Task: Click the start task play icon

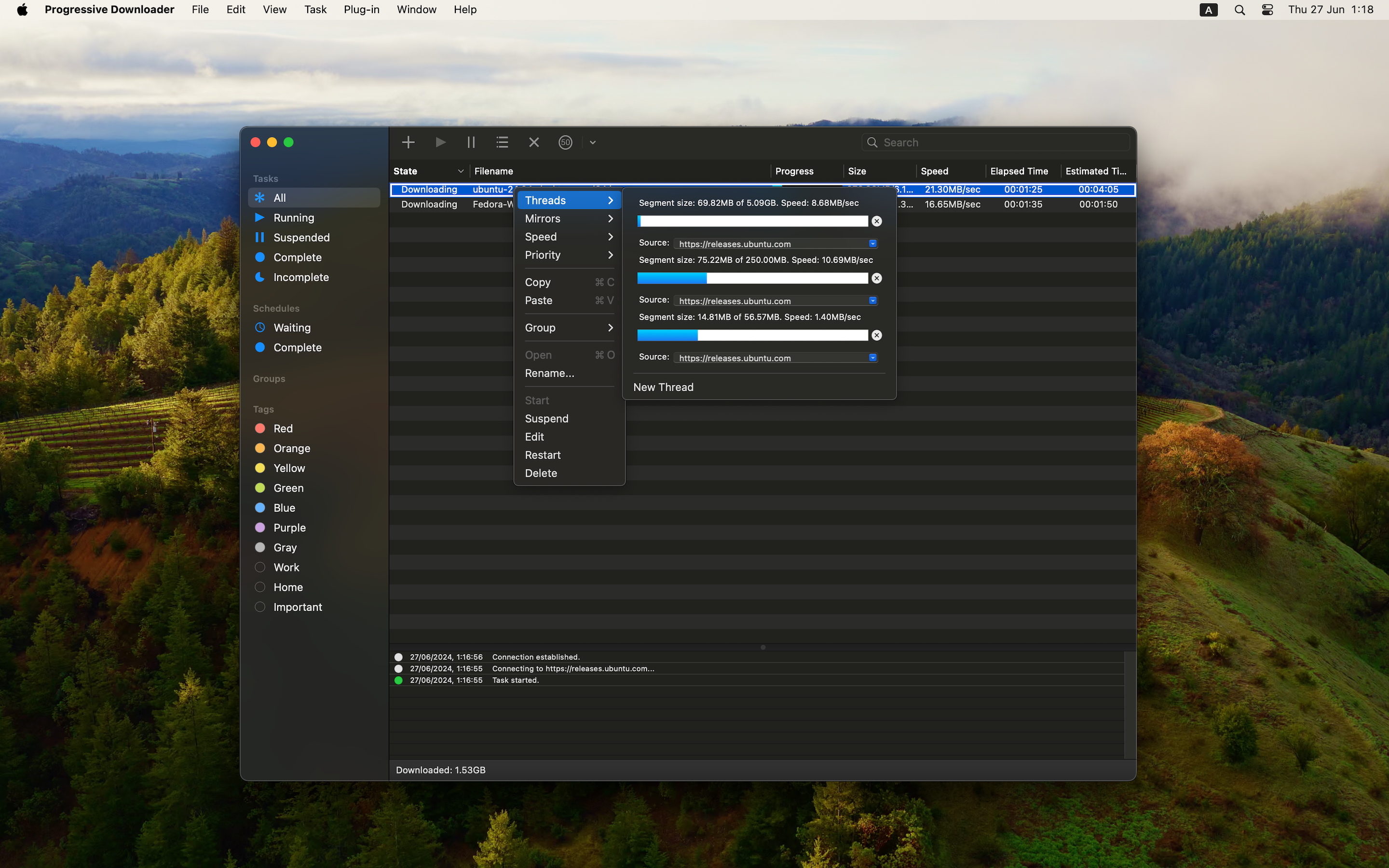Action: point(440,142)
